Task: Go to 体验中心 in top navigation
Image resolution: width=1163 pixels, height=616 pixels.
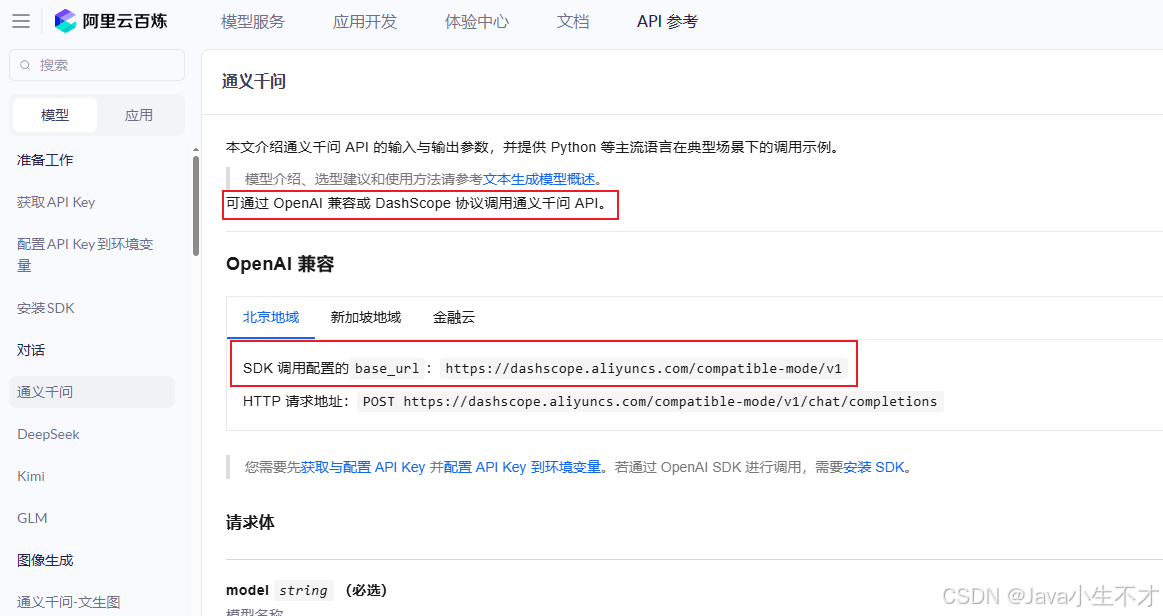Action: [x=477, y=21]
